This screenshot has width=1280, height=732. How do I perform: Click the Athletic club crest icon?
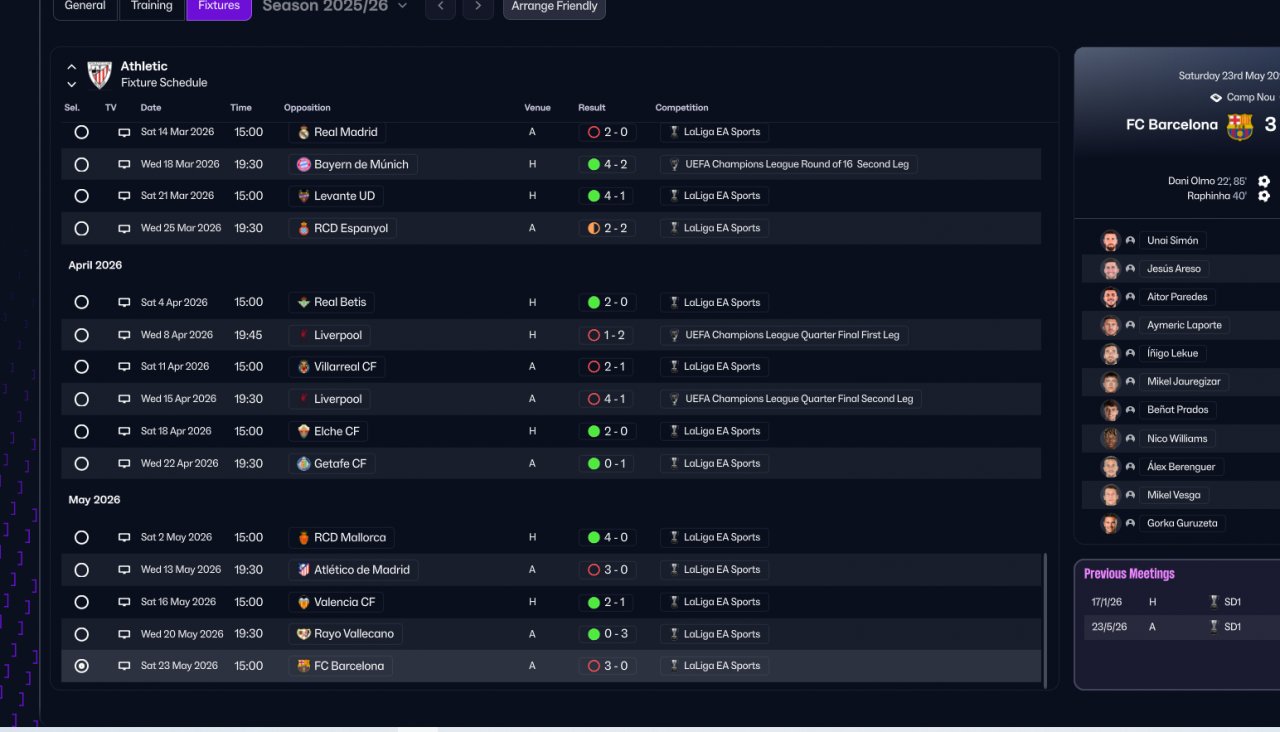(x=99, y=74)
